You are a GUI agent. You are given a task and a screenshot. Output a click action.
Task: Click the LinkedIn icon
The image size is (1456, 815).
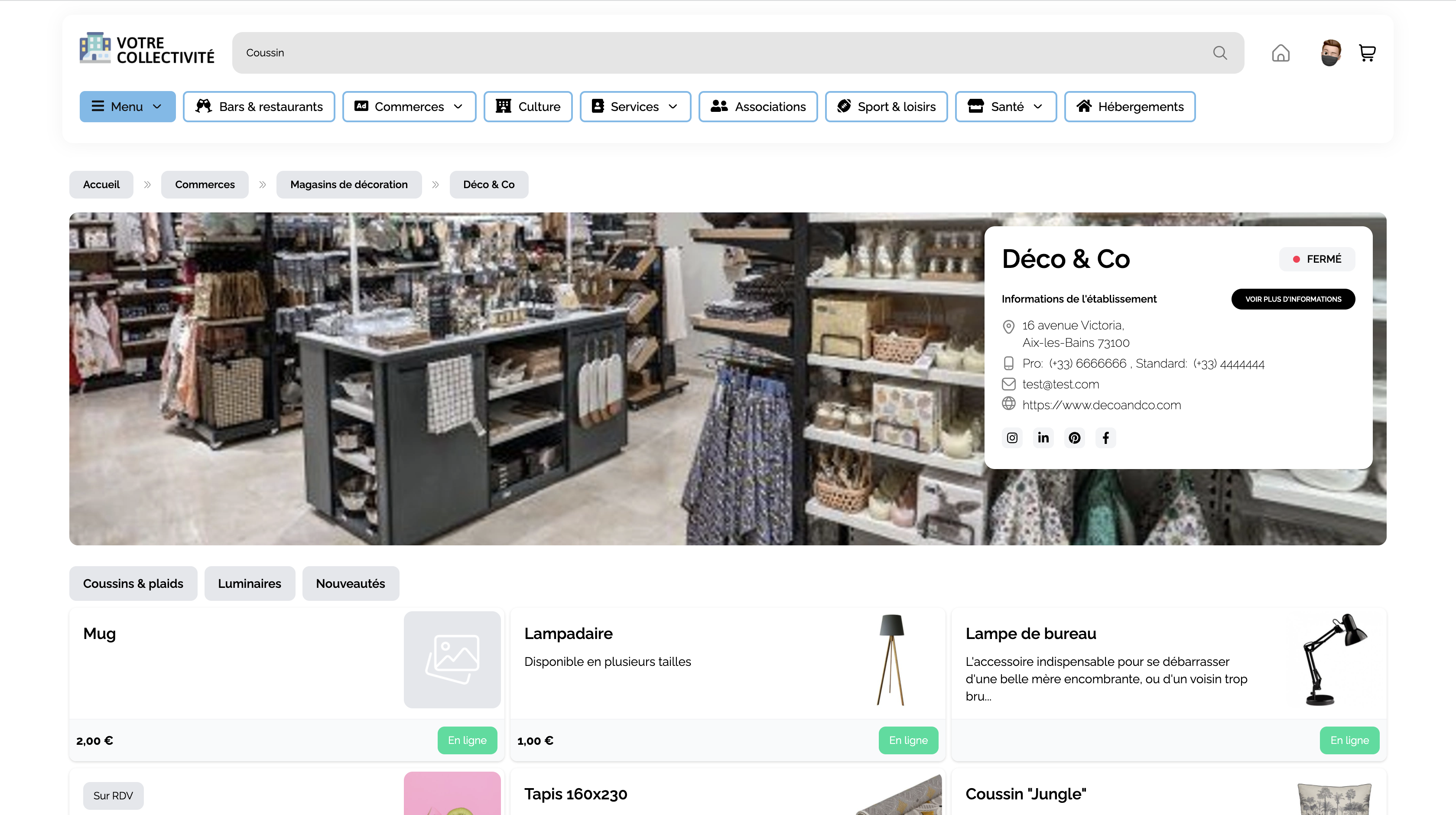pyautogui.click(x=1043, y=438)
